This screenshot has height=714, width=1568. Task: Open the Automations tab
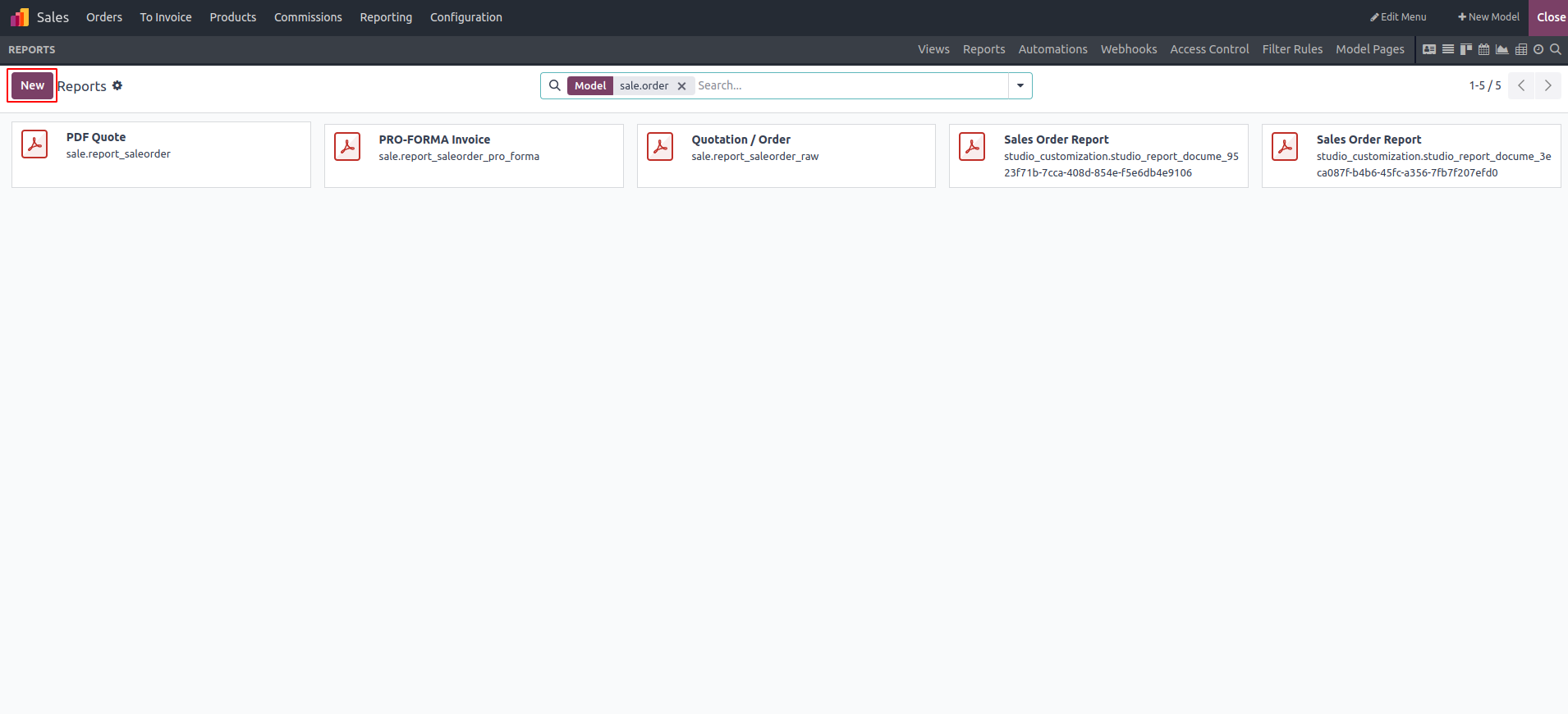coord(1053,49)
